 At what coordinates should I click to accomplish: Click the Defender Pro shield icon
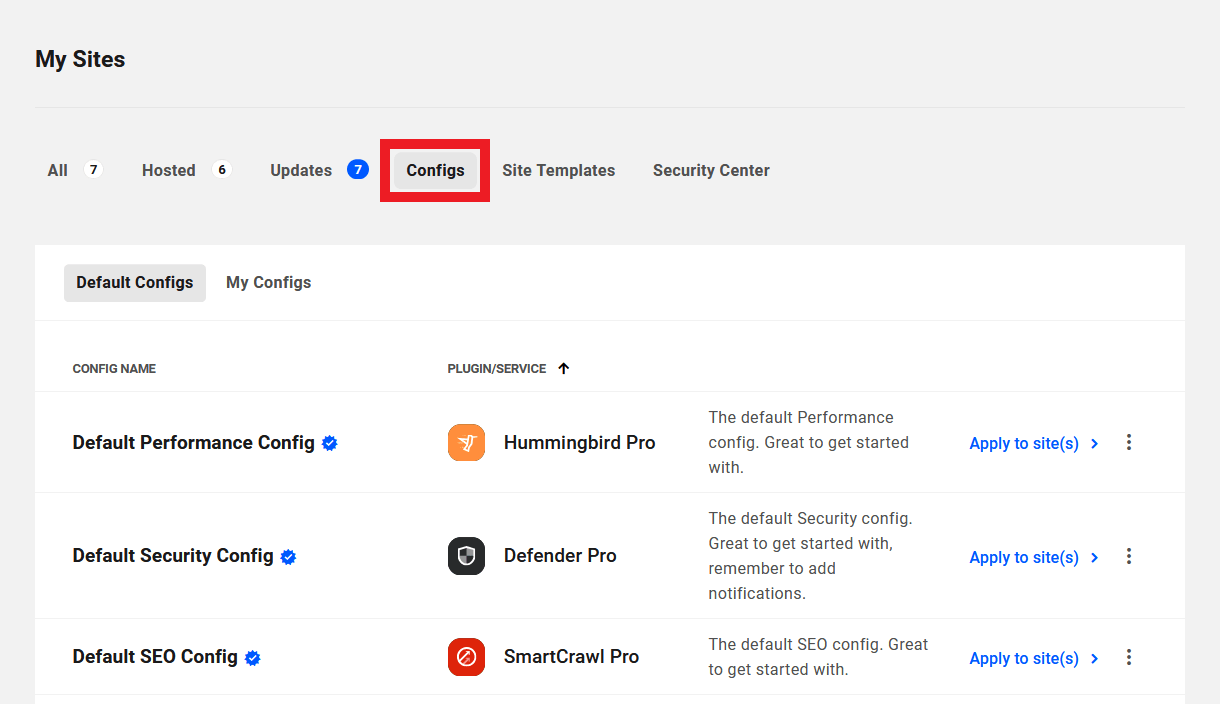[x=466, y=556]
